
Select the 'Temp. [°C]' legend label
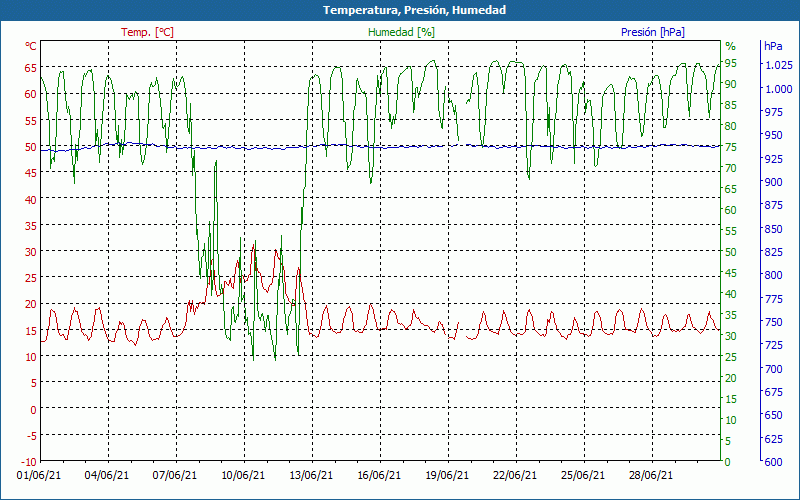click(x=147, y=32)
